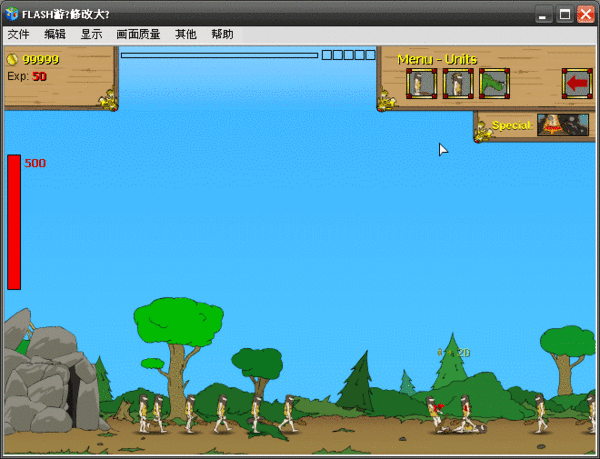
Task: Open the 显示 menu
Action: 91,34
